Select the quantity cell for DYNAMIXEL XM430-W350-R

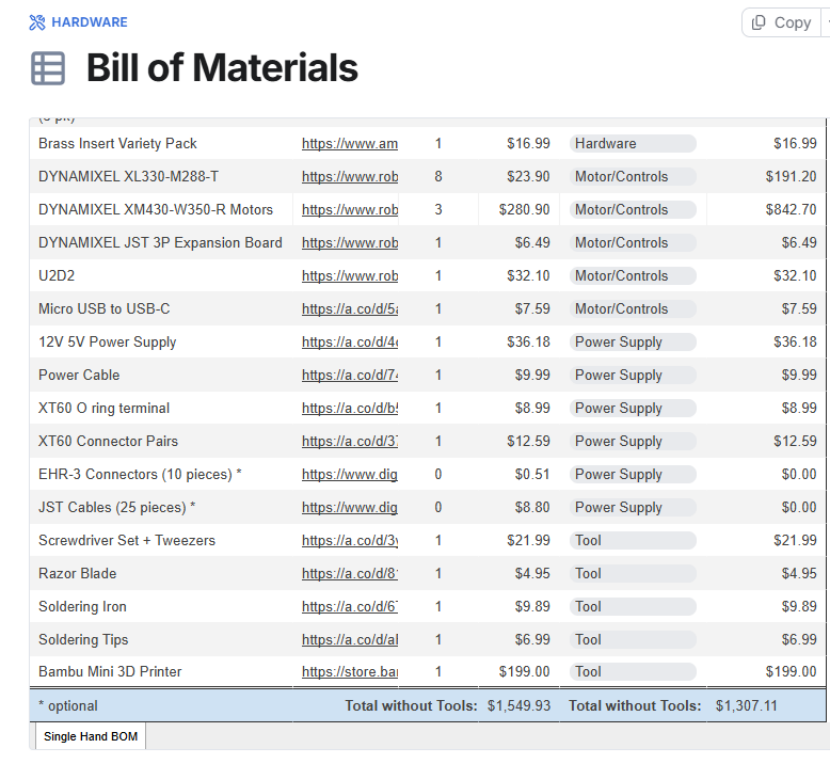pos(438,210)
